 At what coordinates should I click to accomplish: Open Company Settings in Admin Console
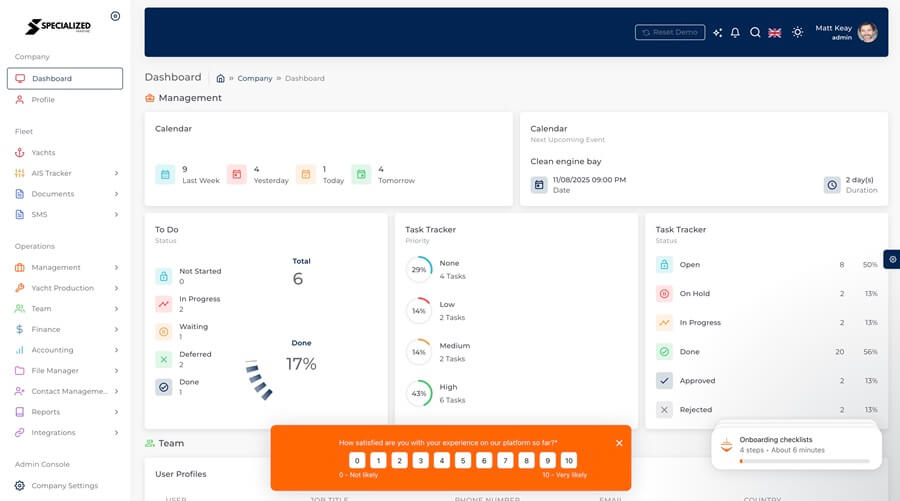64,486
